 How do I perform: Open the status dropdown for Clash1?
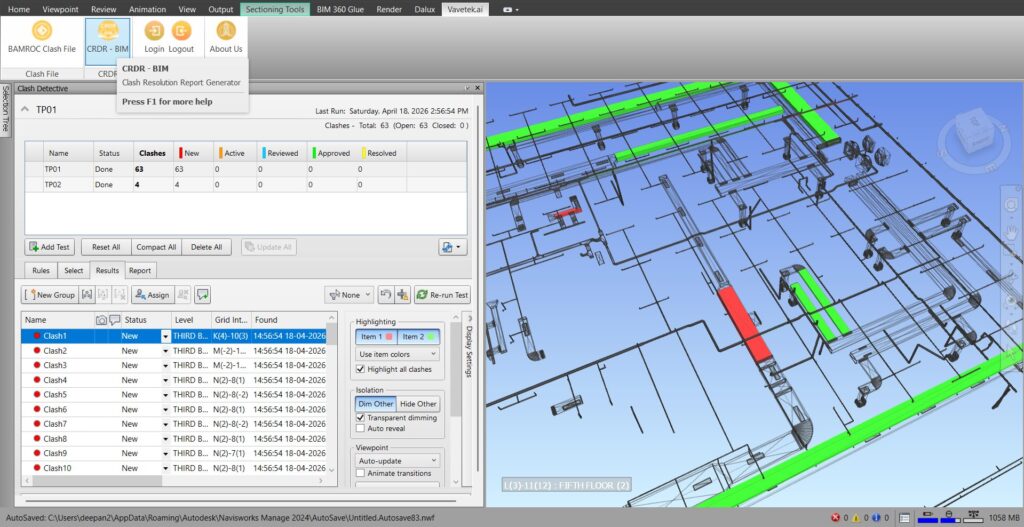[165, 336]
